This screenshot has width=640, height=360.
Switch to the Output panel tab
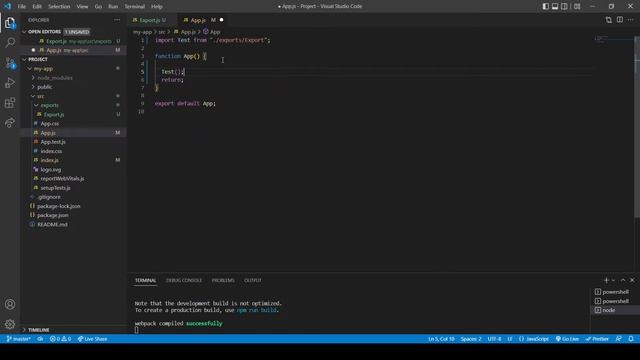253,280
